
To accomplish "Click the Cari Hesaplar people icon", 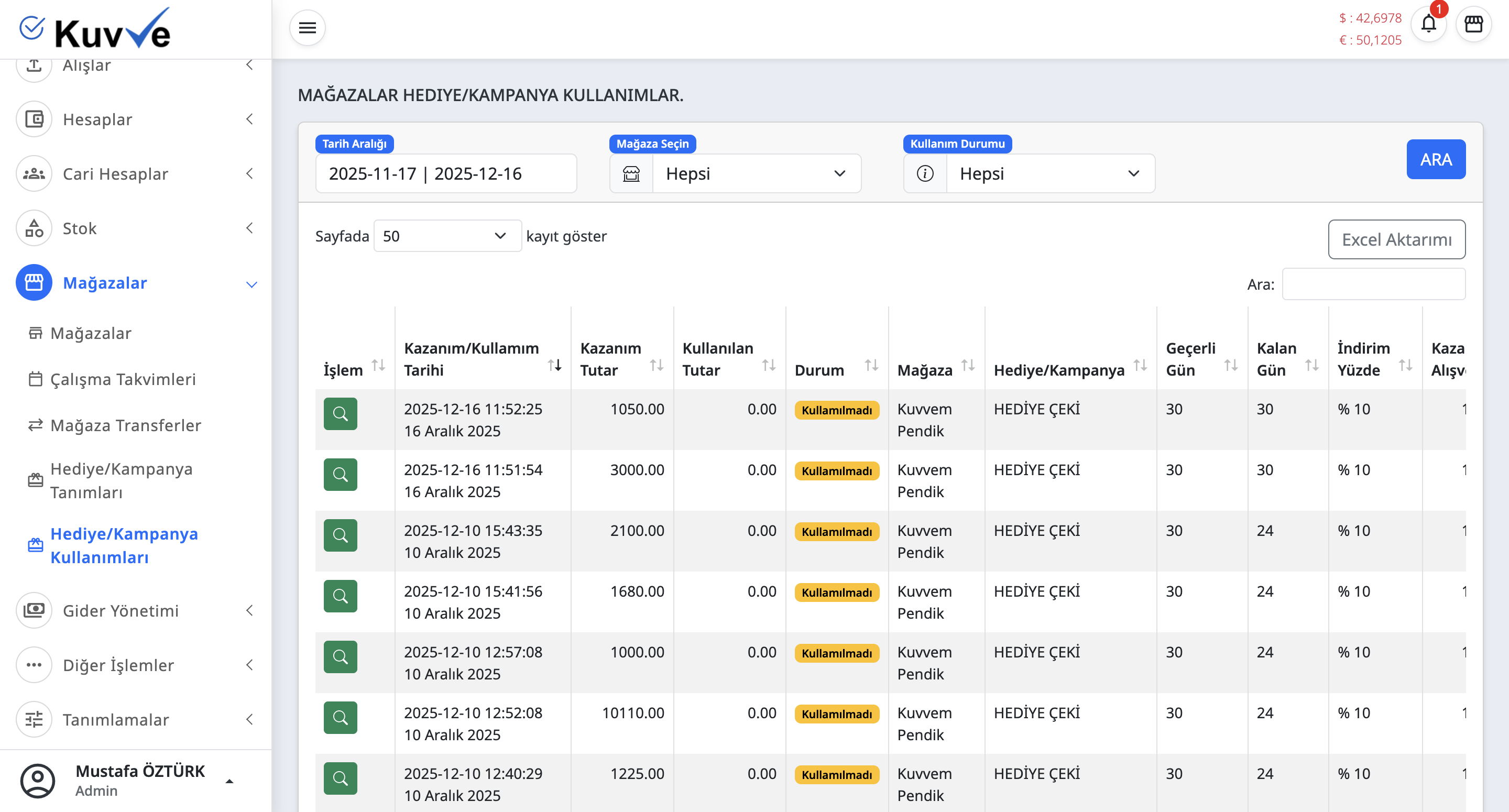I will coord(34,173).
